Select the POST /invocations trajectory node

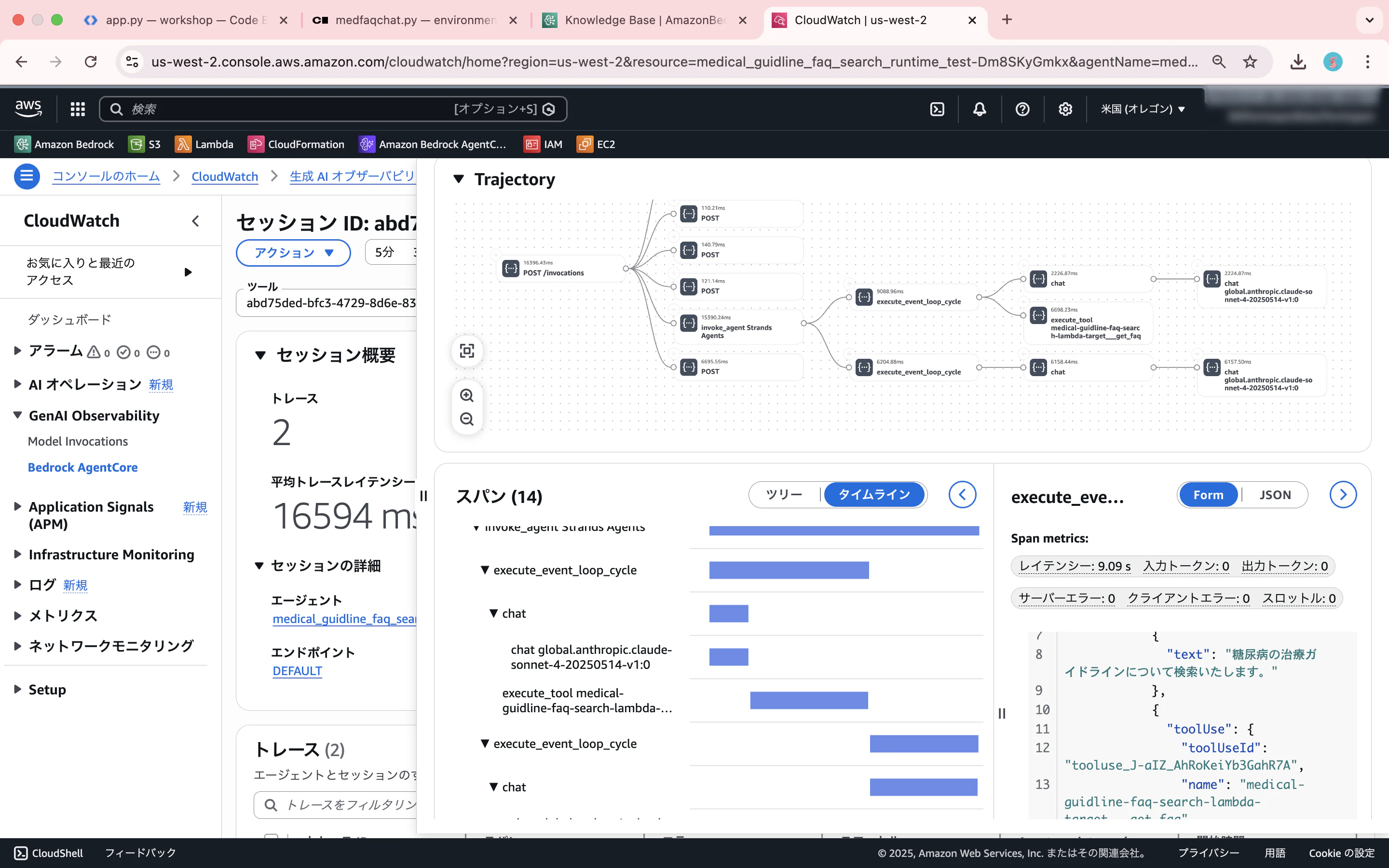pyautogui.click(x=561, y=268)
